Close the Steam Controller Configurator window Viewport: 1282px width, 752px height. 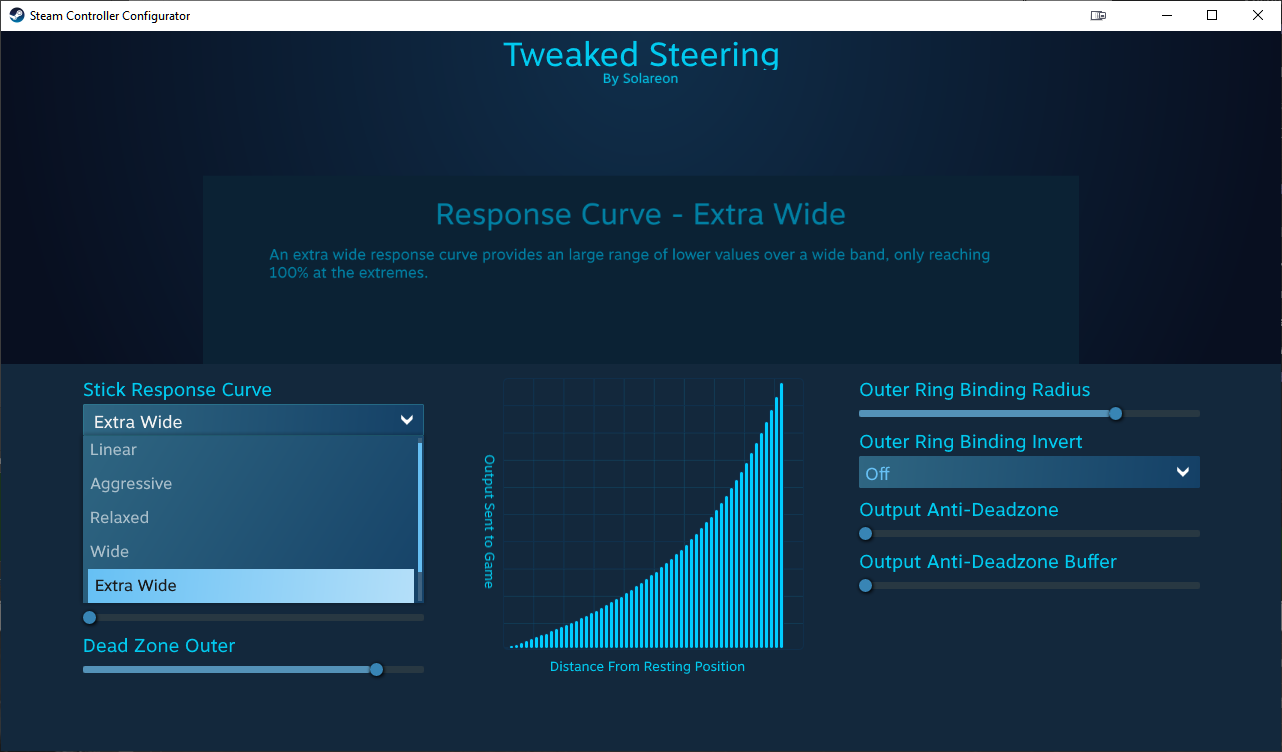(x=1258, y=15)
